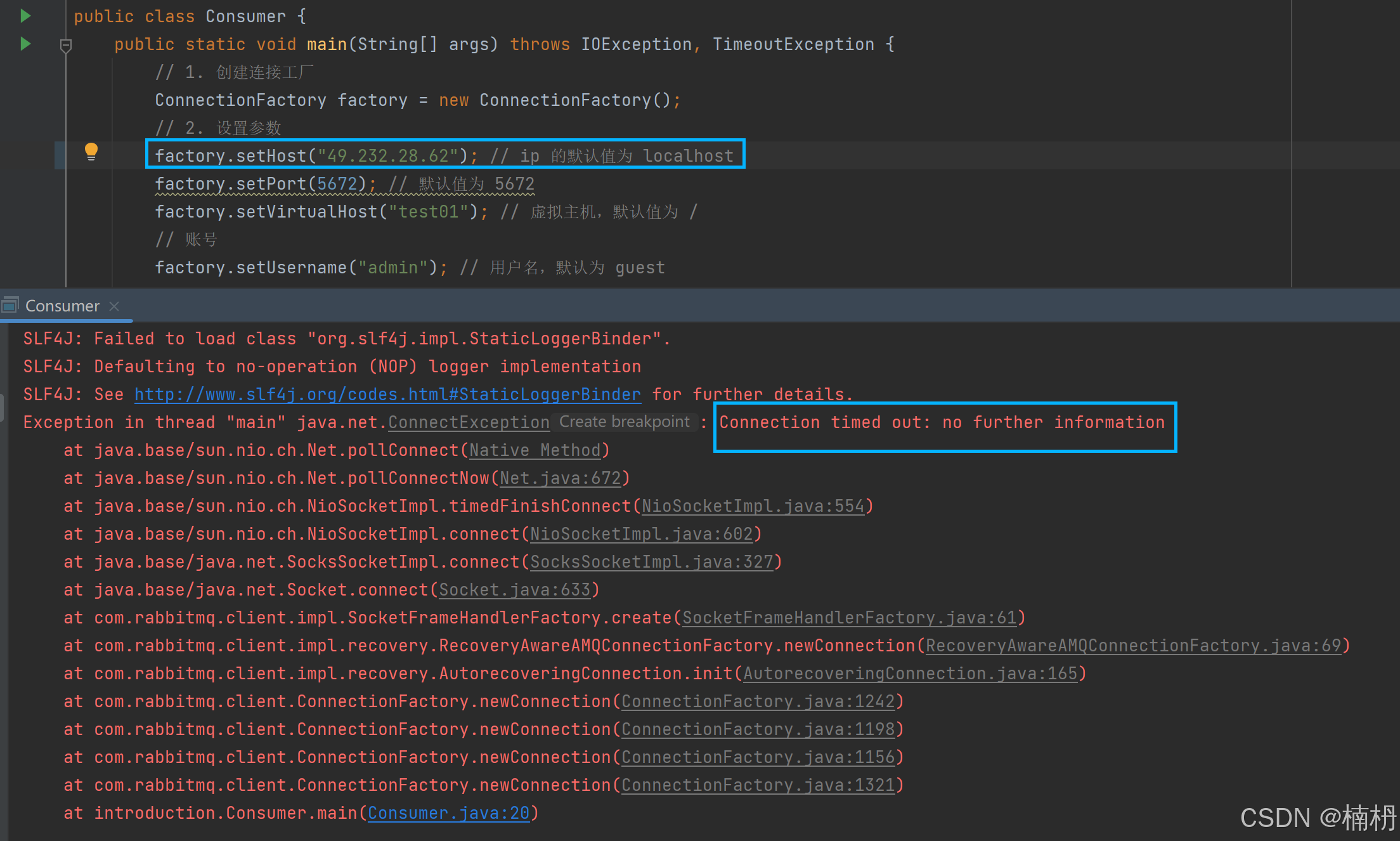Open NioSocketImpl.java:554 source link

pyautogui.click(x=753, y=506)
